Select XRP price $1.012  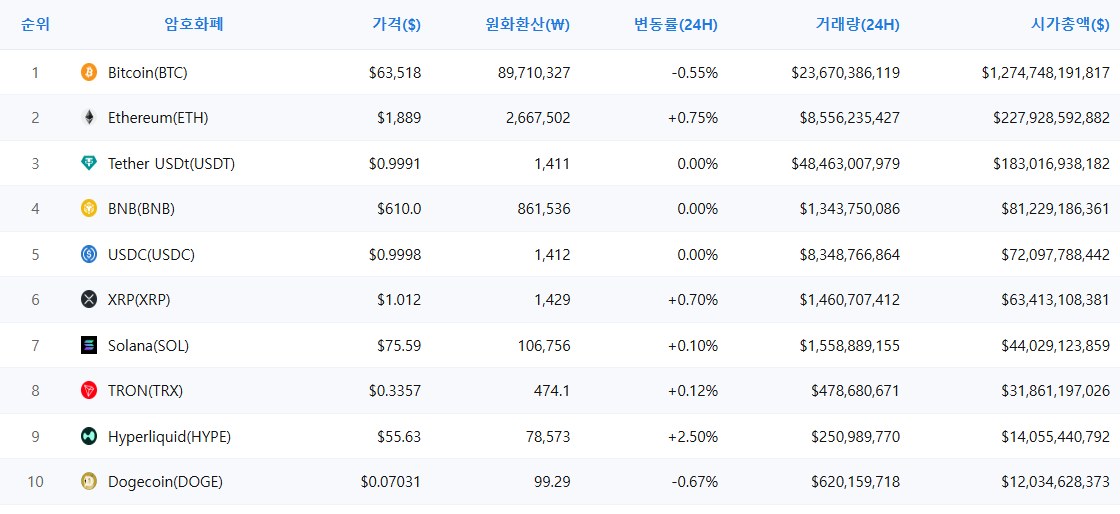(x=399, y=301)
